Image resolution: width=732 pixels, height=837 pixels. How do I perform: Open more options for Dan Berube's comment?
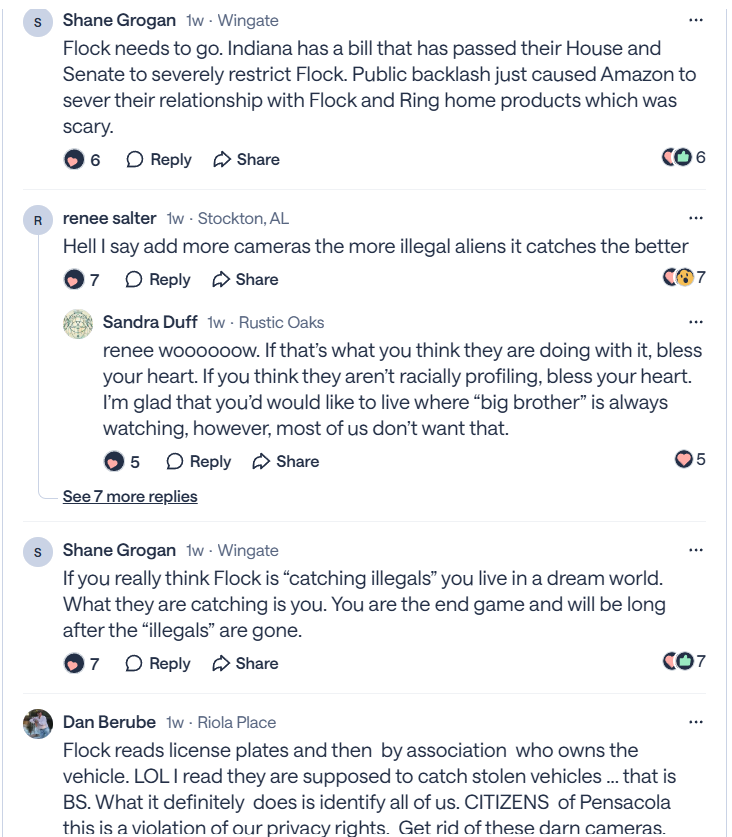click(x=696, y=722)
